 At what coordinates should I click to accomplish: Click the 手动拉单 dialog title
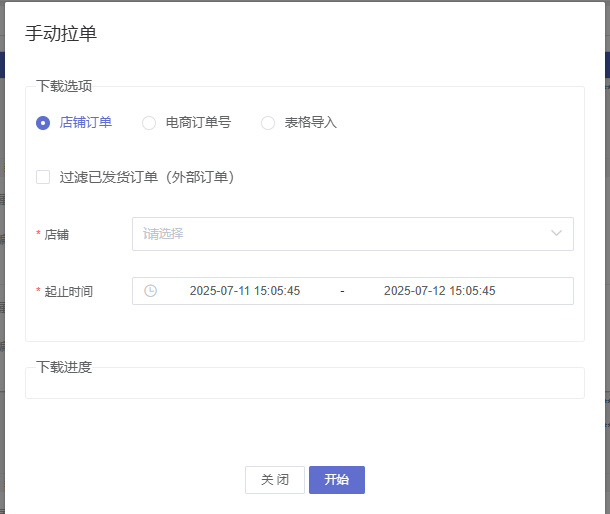coord(61,33)
